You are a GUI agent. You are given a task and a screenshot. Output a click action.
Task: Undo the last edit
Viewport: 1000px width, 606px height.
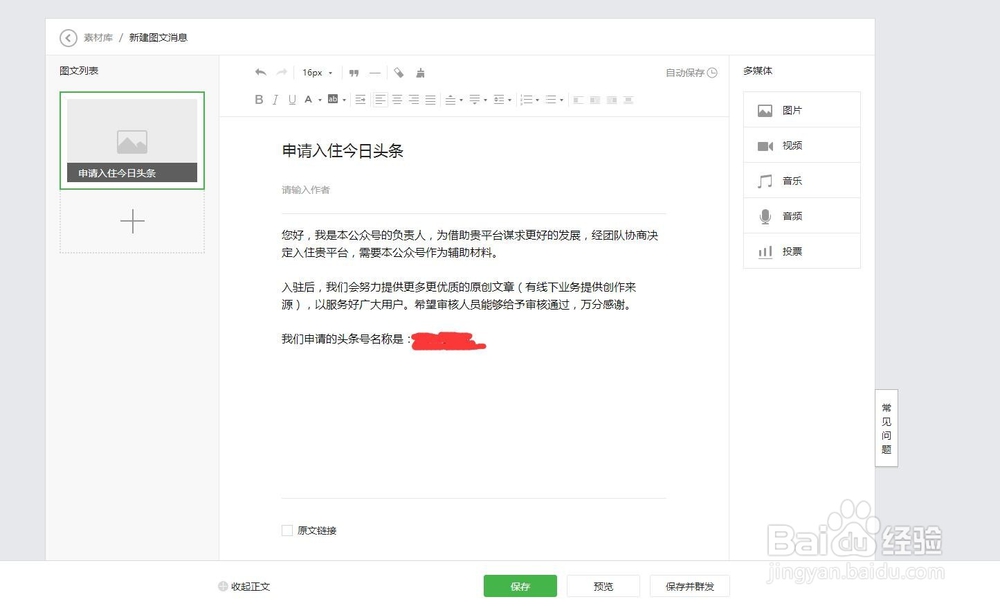[260, 72]
